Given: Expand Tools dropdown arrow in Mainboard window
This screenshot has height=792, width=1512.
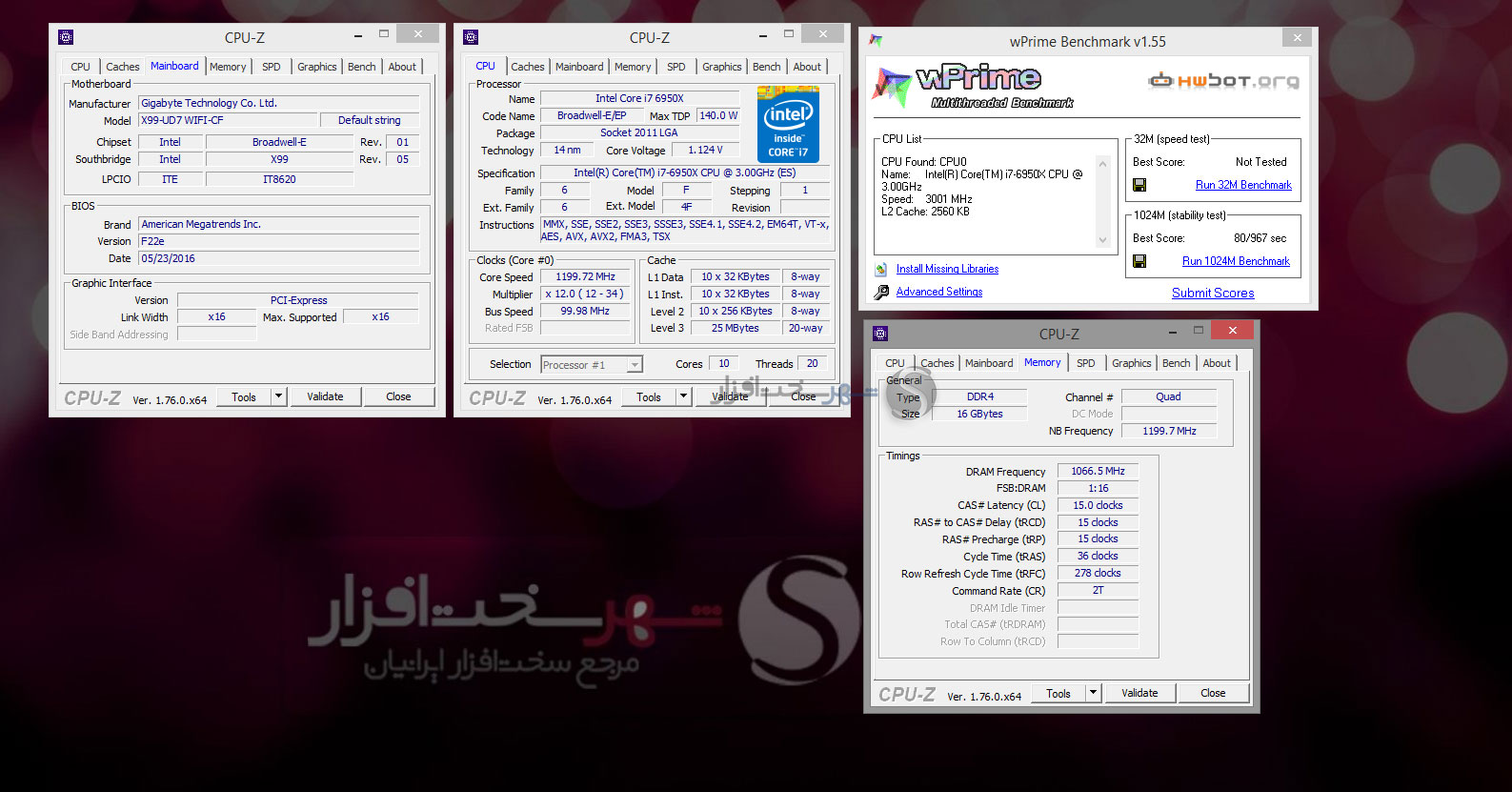Looking at the screenshot, I should tap(278, 396).
